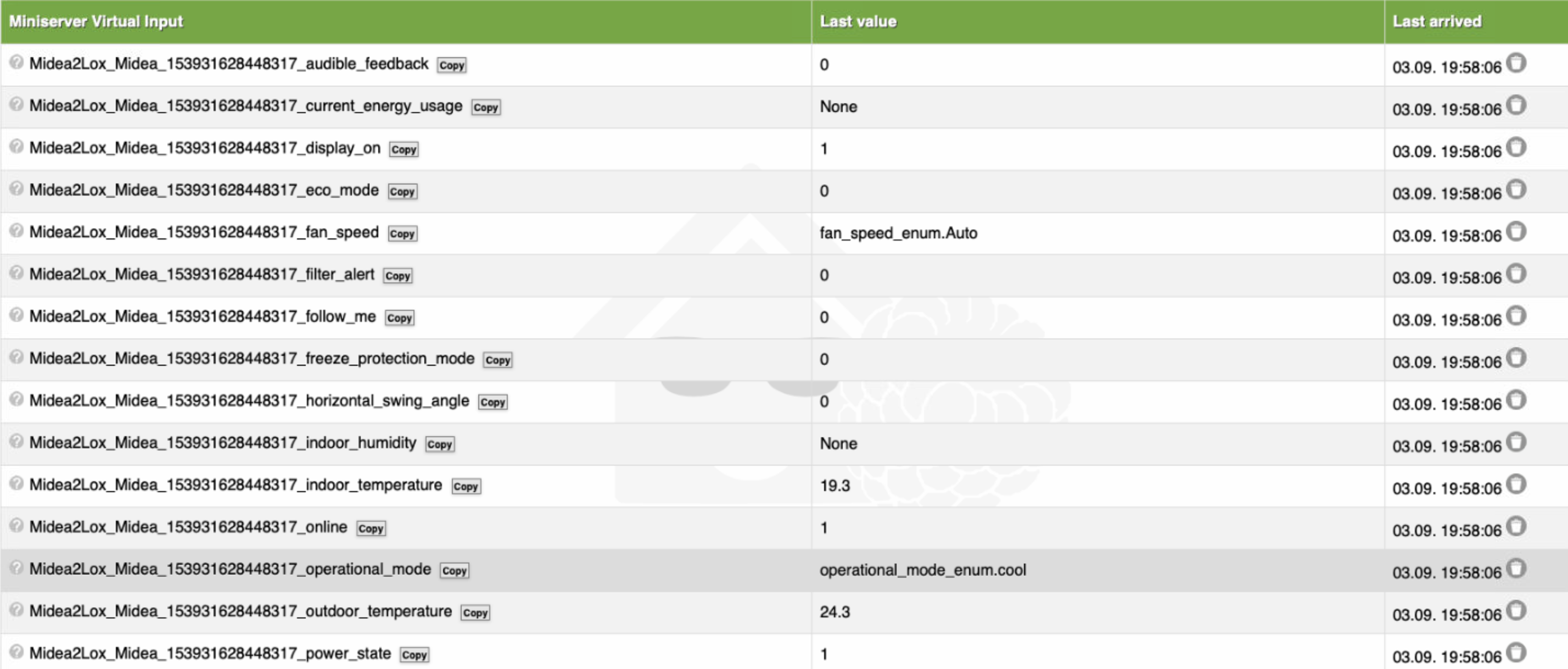Click help icon next to audible_feedback
The width and height of the screenshot is (1568, 669).
pyautogui.click(x=16, y=62)
